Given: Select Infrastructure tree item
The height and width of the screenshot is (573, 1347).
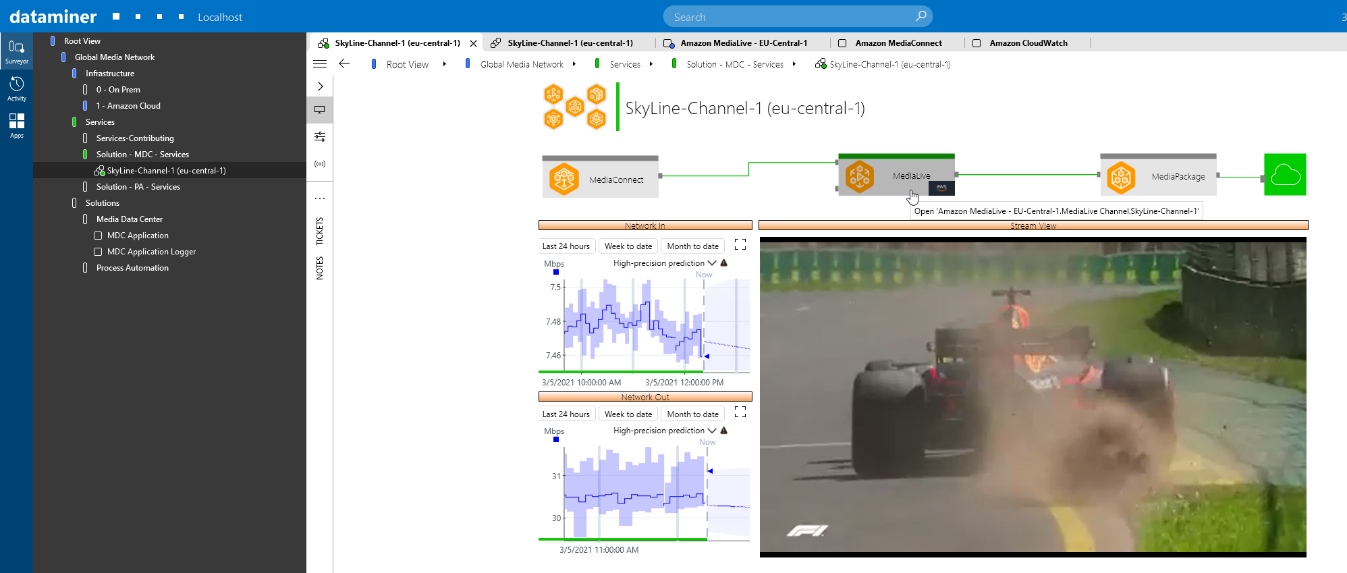Looking at the screenshot, I should coord(110,73).
